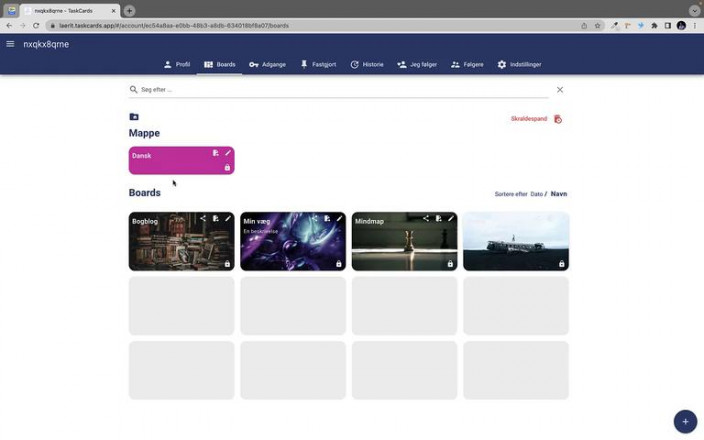Toggle lock on Dansk folder
704x440 pixels.
[x=227, y=168]
